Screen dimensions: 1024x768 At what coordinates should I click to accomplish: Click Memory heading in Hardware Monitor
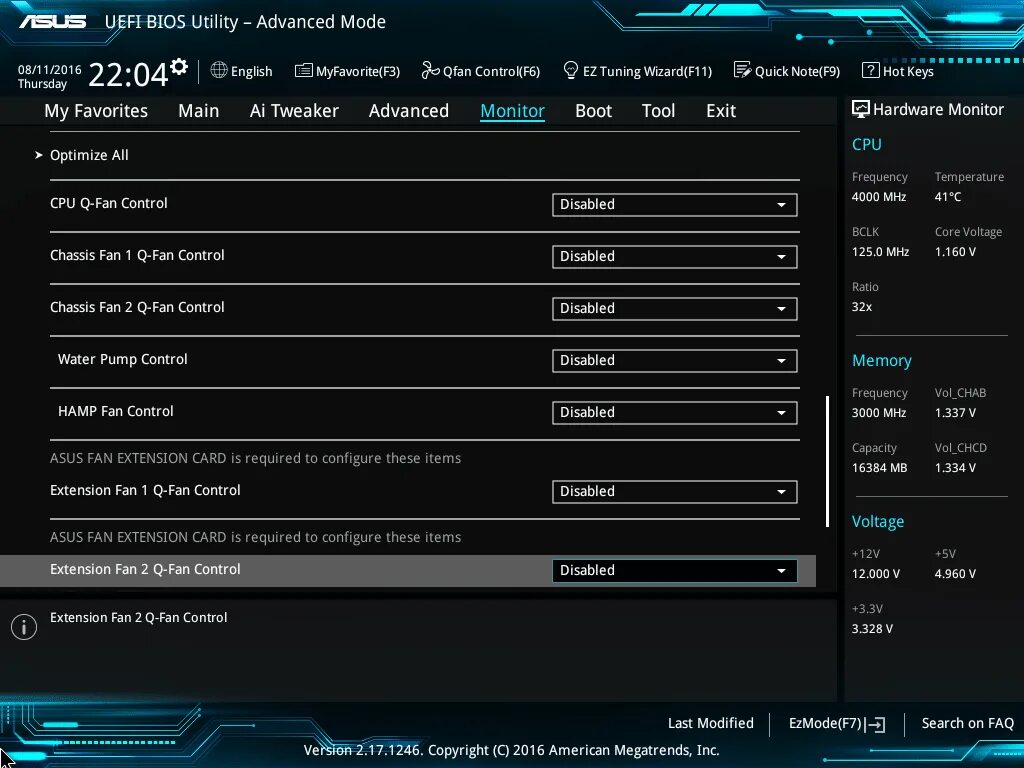(x=882, y=360)
